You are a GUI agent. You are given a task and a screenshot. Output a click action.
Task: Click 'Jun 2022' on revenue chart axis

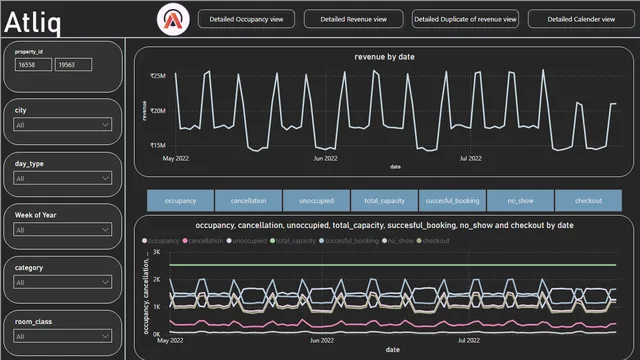tap(325, 158)
